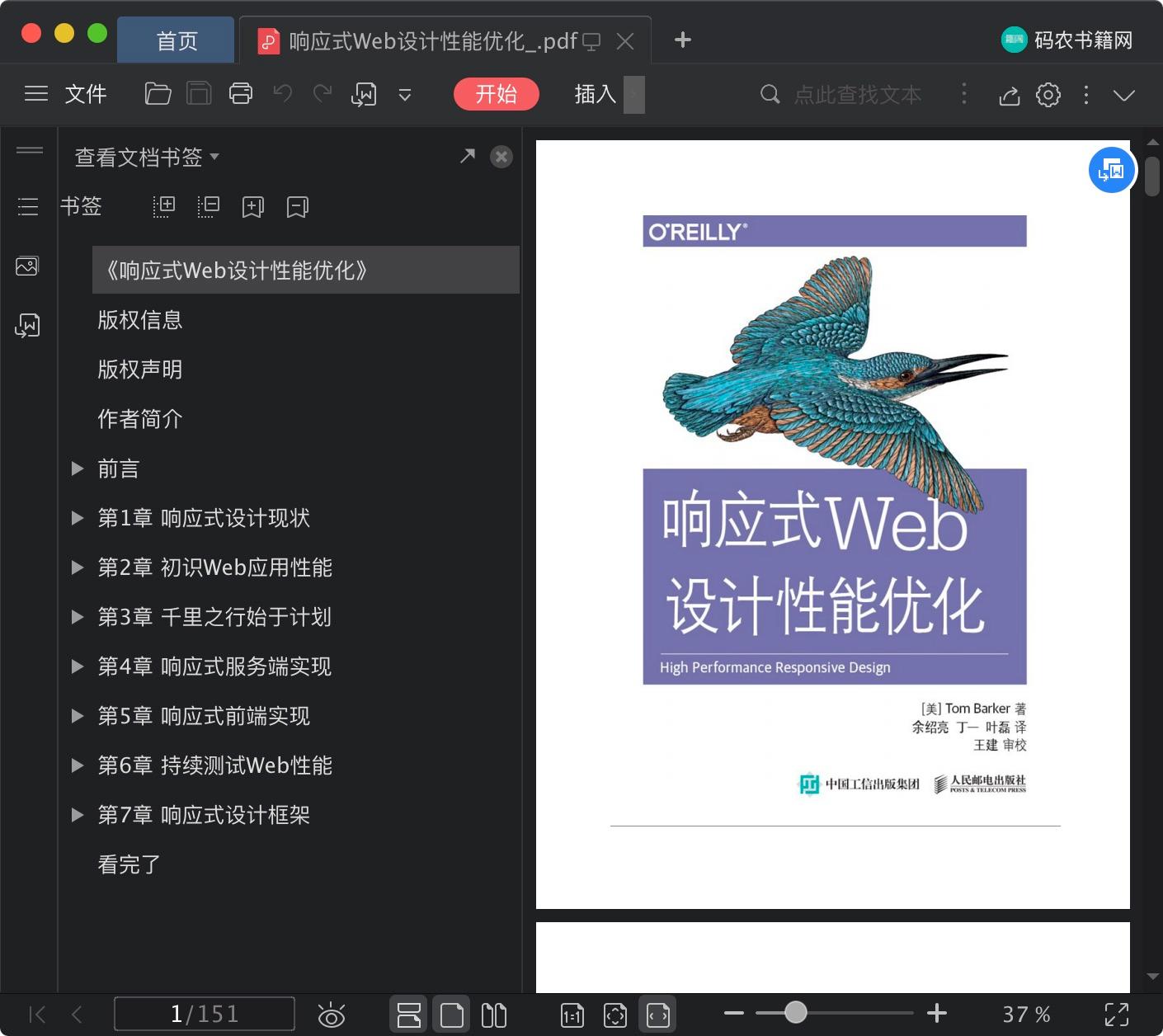The width and height of the screenshot is (1163, 1036).
Task: Open the hamburger menu next to 文件
Action: coord(36,94)
